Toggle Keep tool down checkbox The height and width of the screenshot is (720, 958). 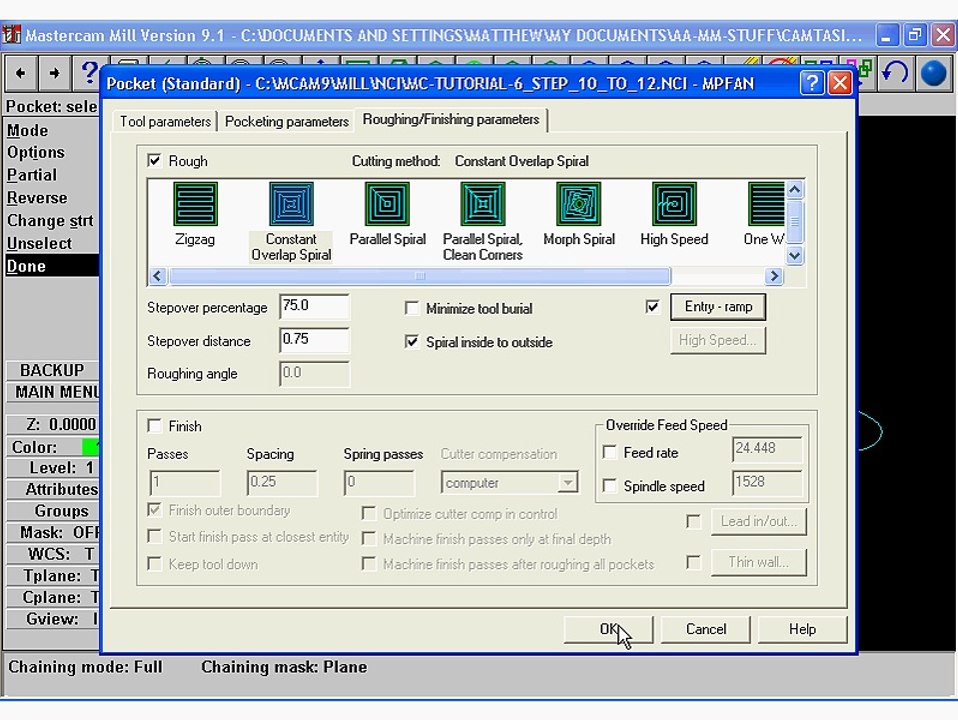[x=155, y=564]
